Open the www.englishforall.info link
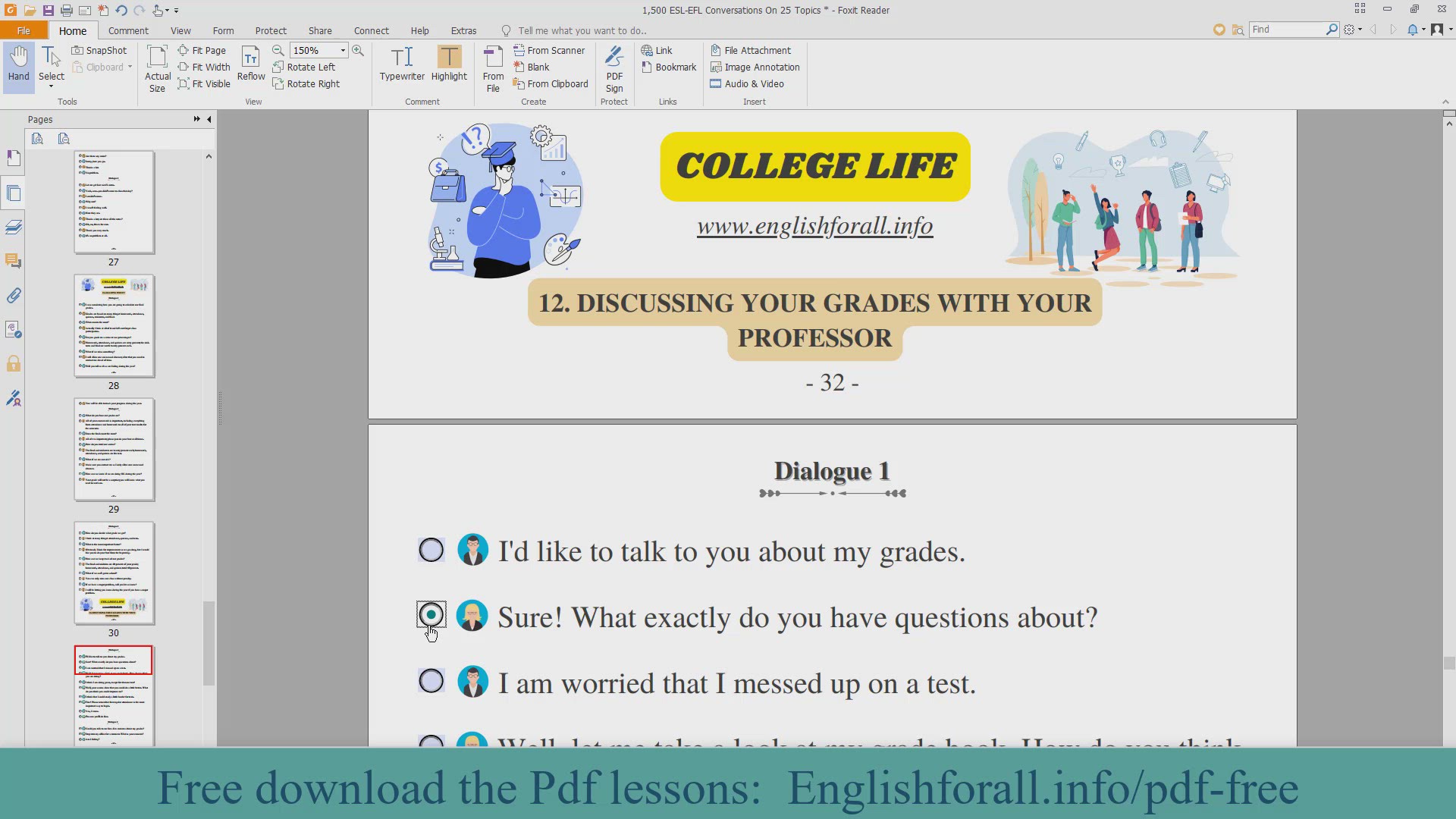 [x=814, y=226]
